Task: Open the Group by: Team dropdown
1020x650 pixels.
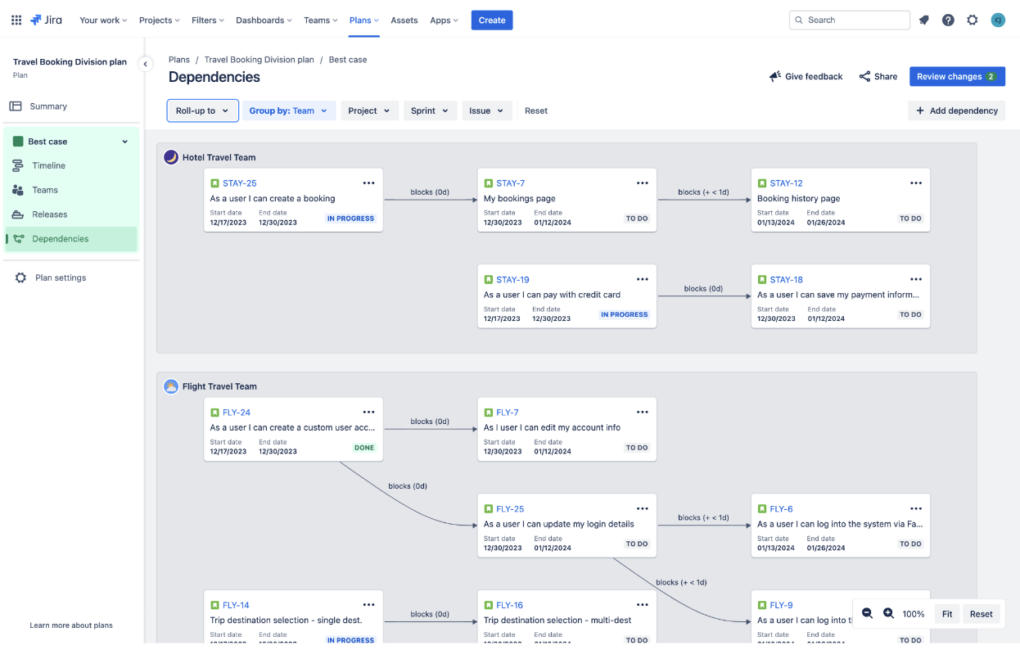Action: tap(288, 111)
